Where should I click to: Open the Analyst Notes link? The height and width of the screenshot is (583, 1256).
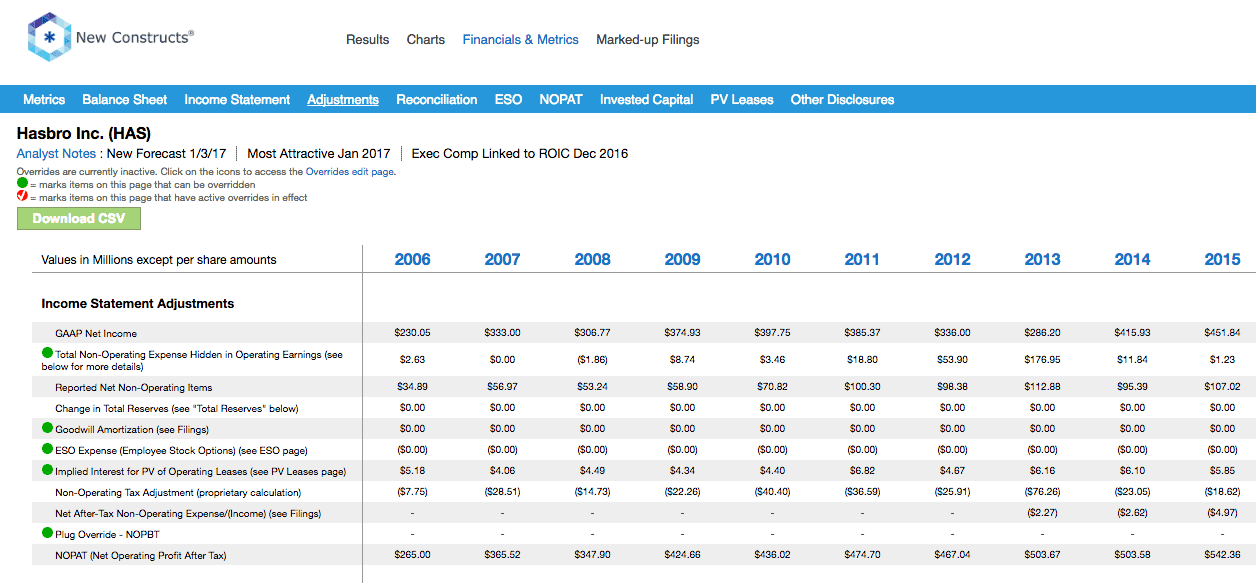click(56, 154)
